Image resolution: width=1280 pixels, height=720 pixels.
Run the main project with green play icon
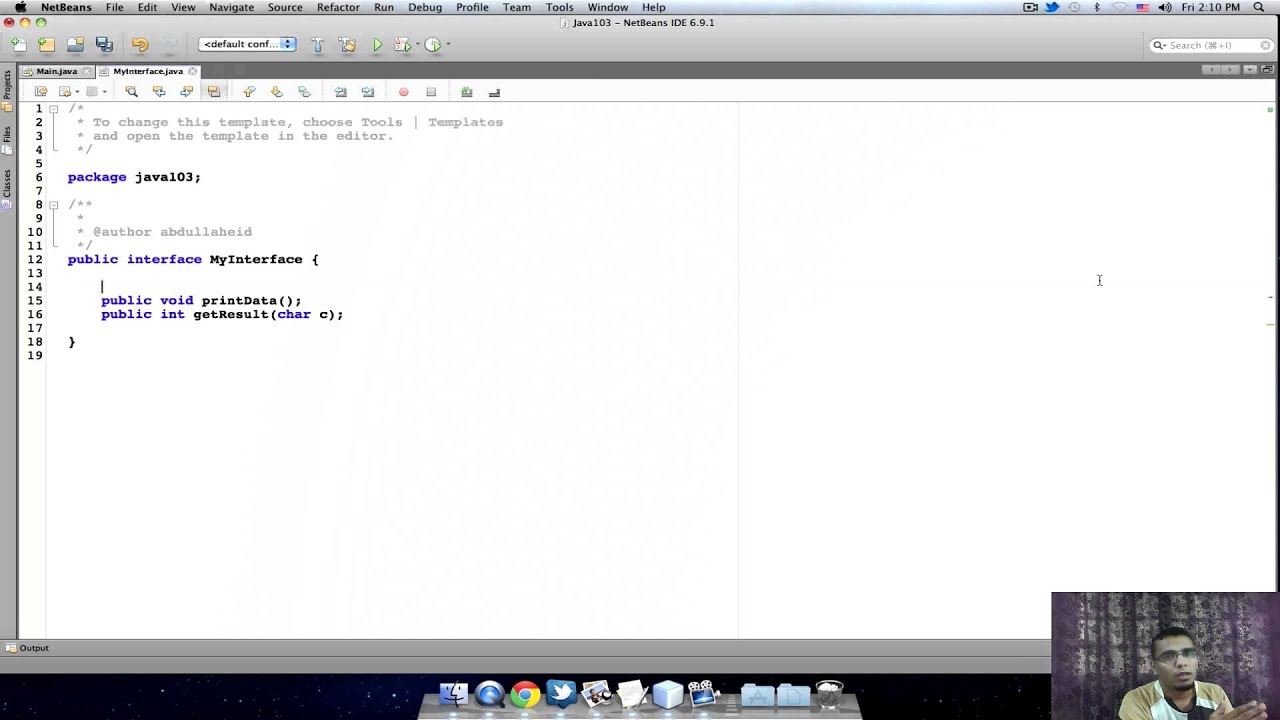[x=377, y=44]
